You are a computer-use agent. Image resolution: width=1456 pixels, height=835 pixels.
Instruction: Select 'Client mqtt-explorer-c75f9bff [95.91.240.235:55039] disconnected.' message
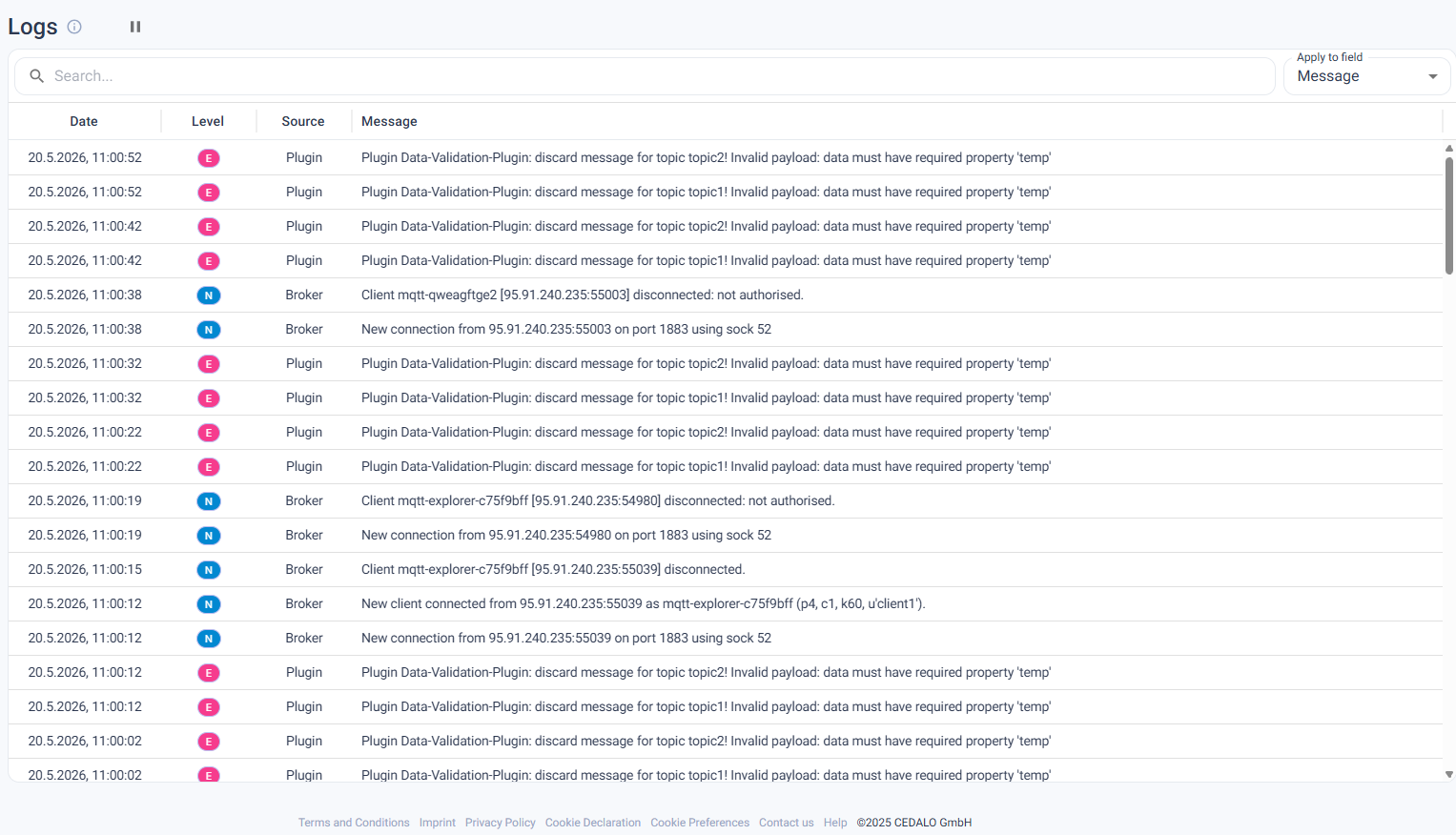(x=553, y=569)
